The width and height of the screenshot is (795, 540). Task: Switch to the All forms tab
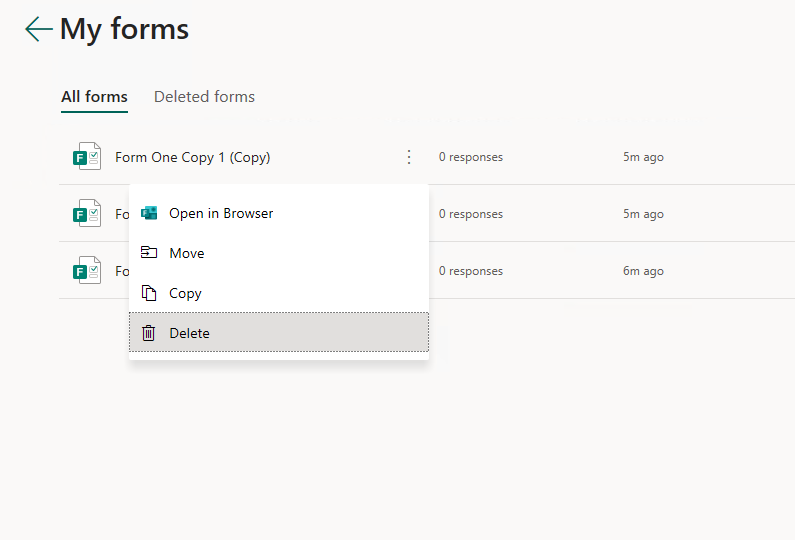click(x=94, y=97)
